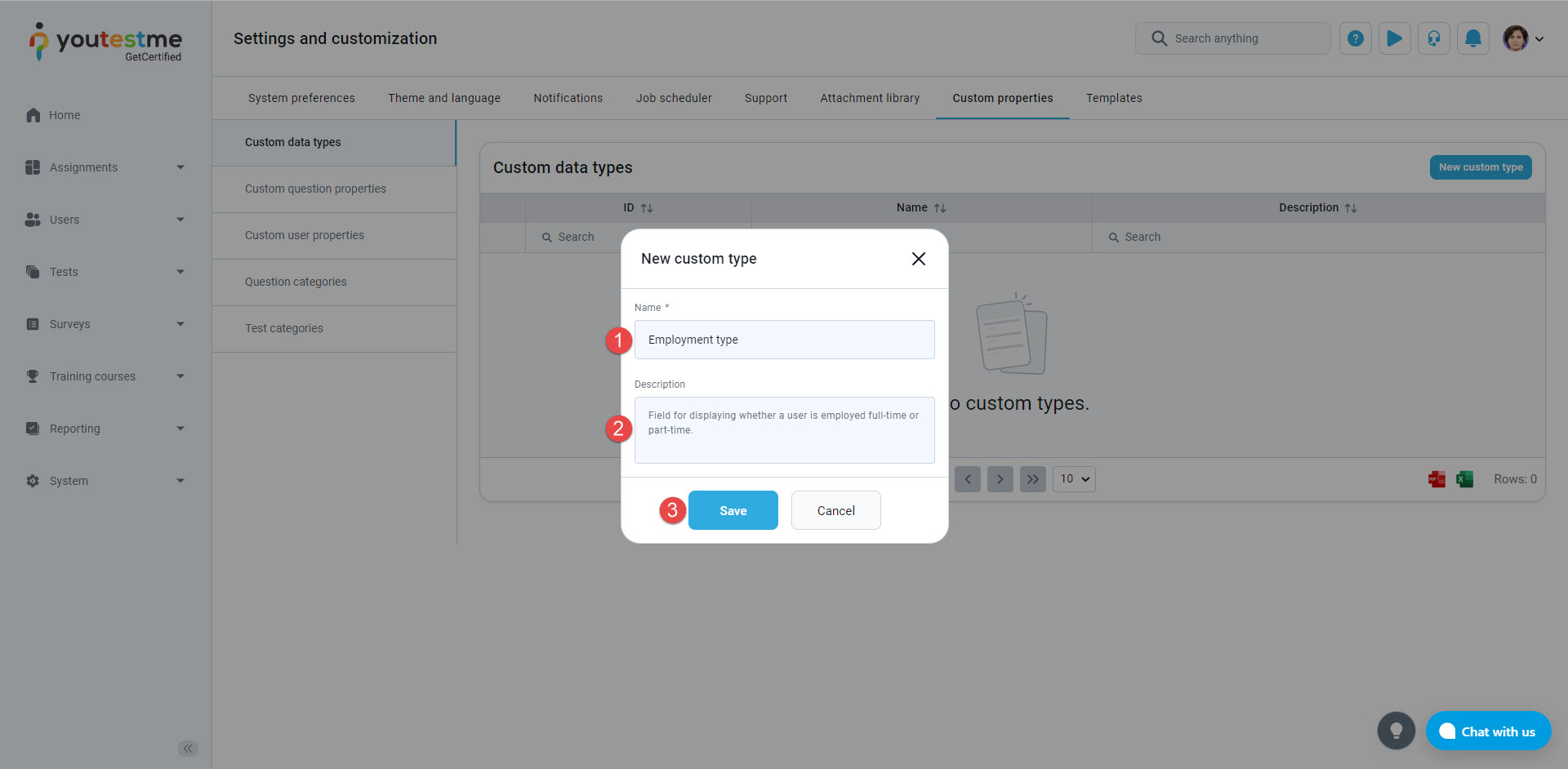Open the rows per page dropdown
Viewport: 1568px width, 769px height.
pos(1073,479)
